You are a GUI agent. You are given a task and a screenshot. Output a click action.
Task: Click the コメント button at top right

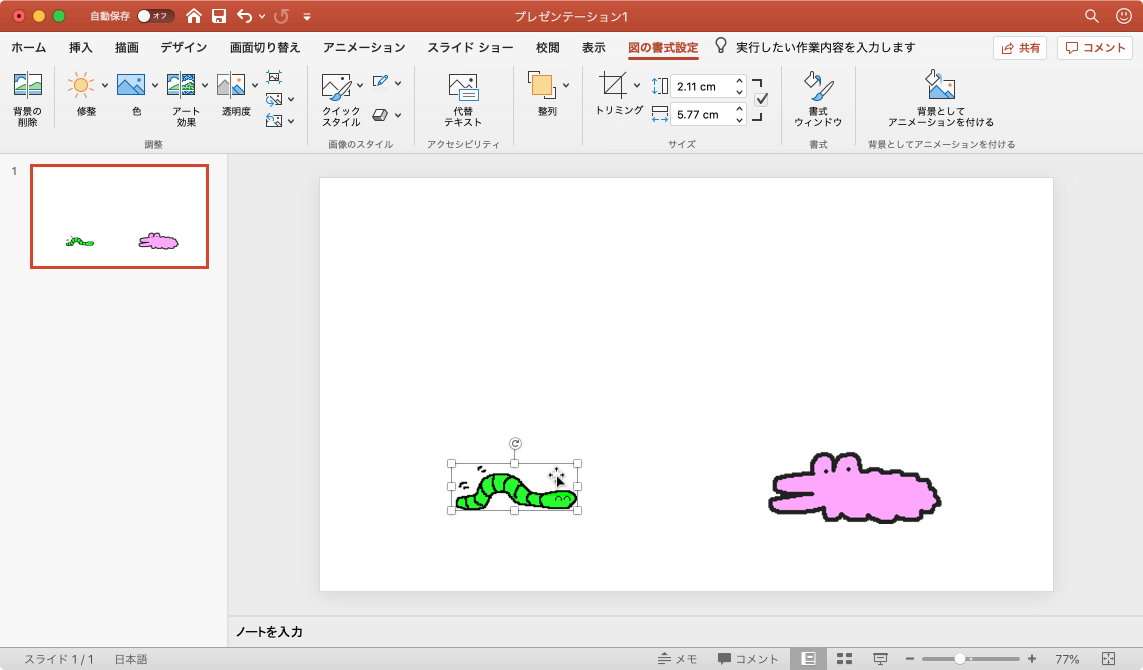point(1094,48)
